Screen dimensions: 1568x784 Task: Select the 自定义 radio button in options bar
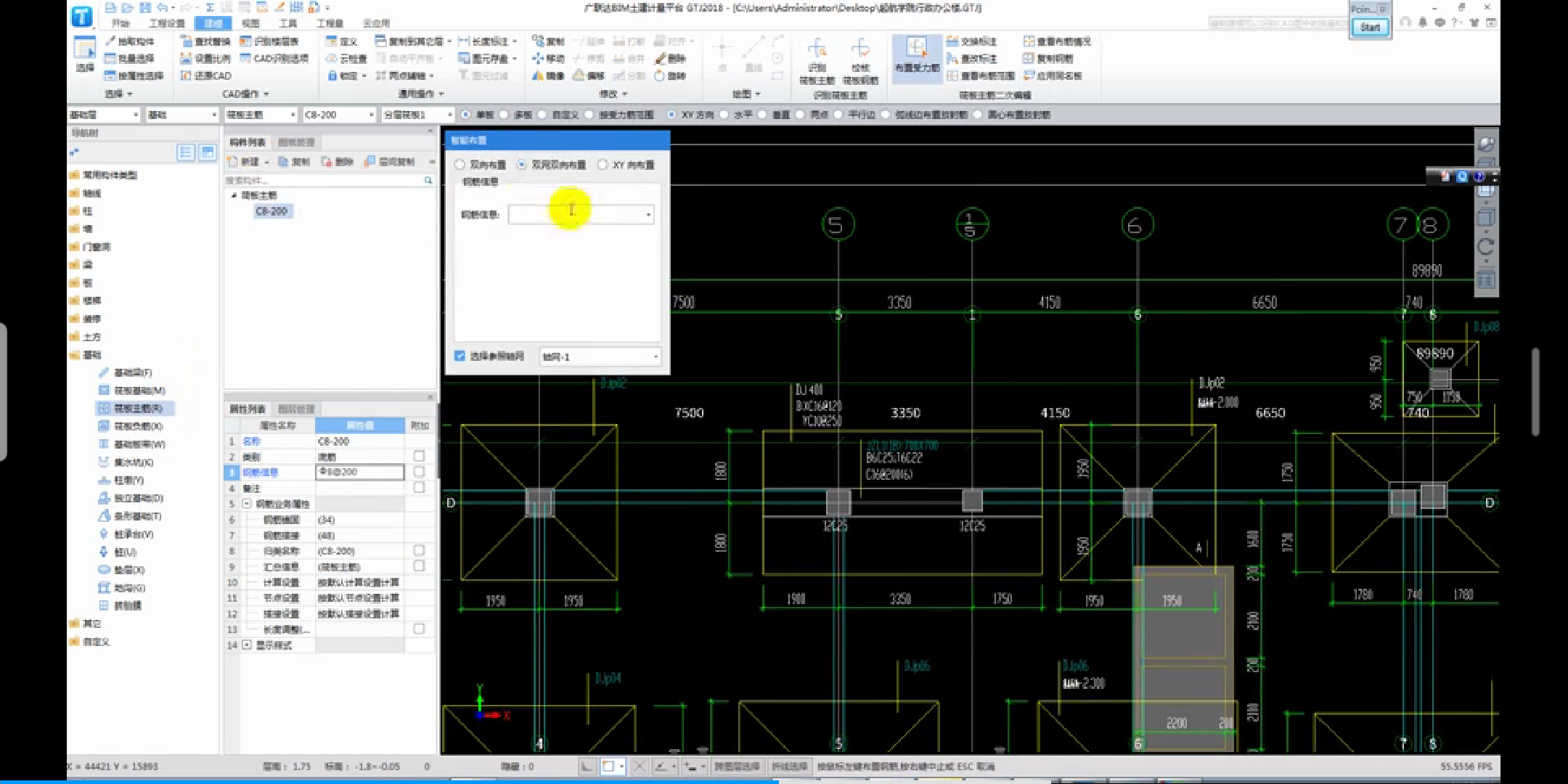tap(542, 115)
